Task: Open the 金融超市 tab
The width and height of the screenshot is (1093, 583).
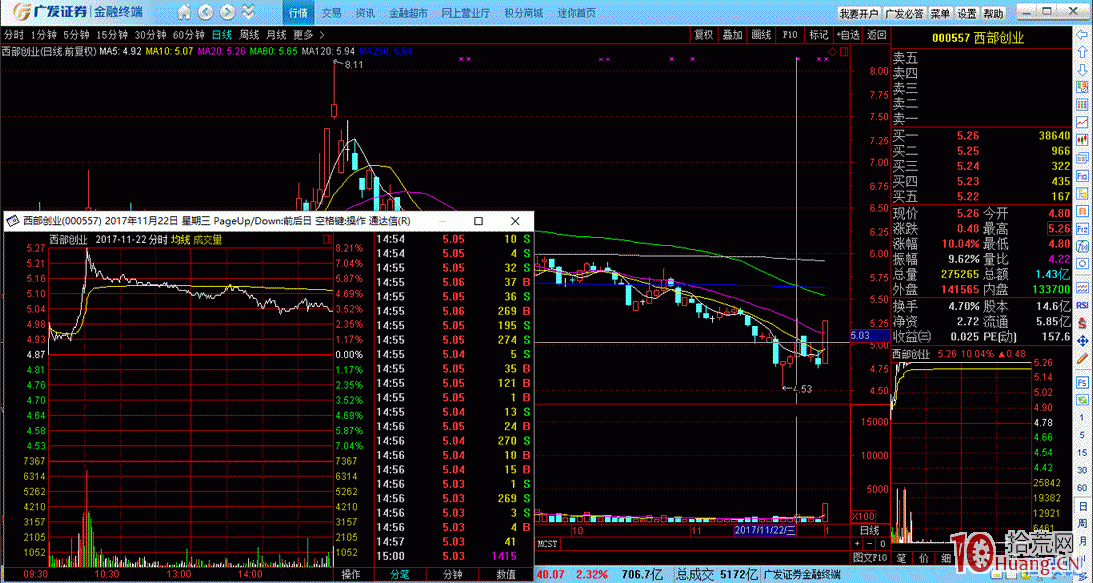Action: (x=408, y=13)
